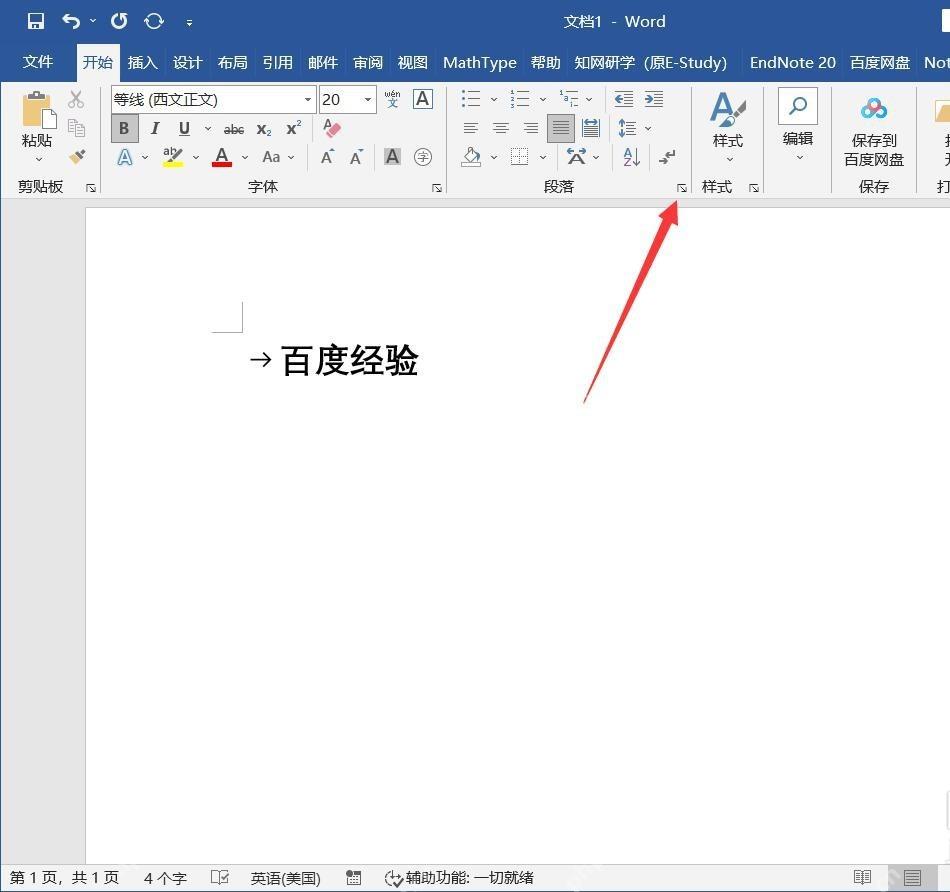
Task: Open the font size dropdown showing 20
Action: (368, 99)
